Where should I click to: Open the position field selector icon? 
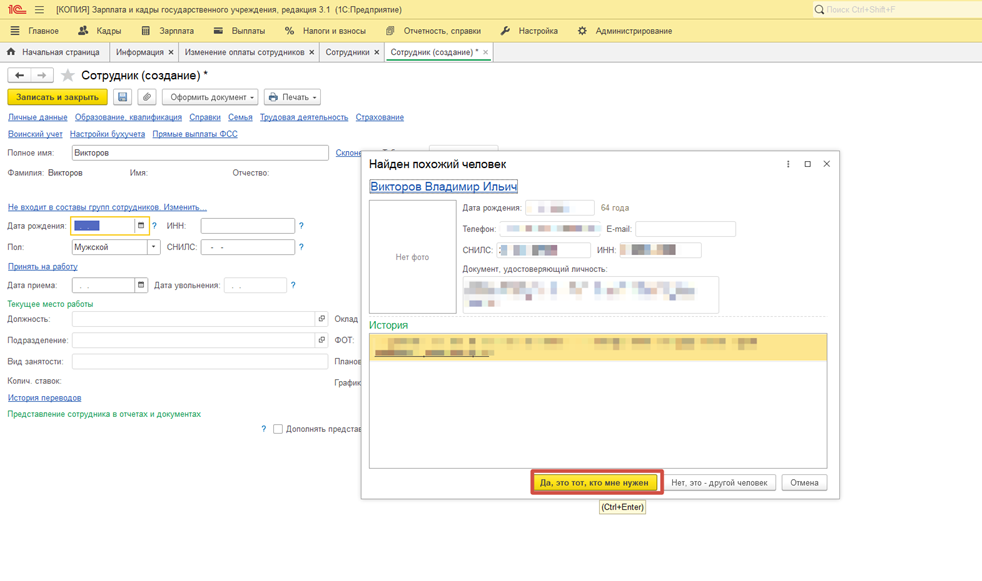tap(322, 319)
